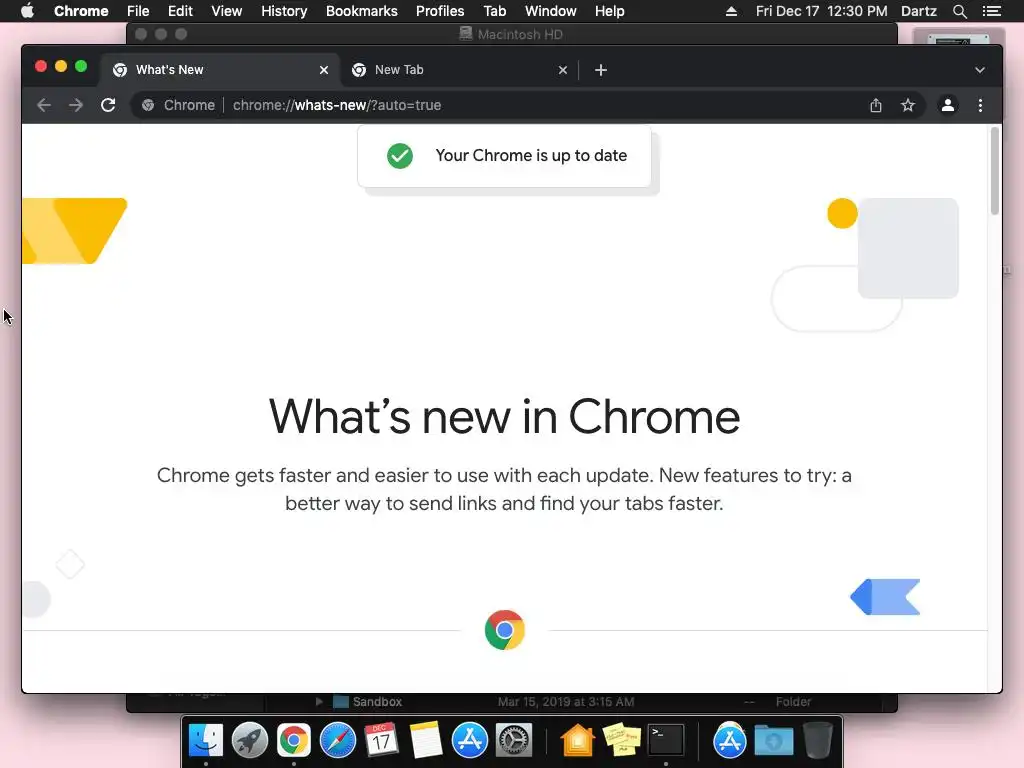This screenshot has width=1024, height=768.
Task: Reload the What's New page
Action: [x=108, y=105]
